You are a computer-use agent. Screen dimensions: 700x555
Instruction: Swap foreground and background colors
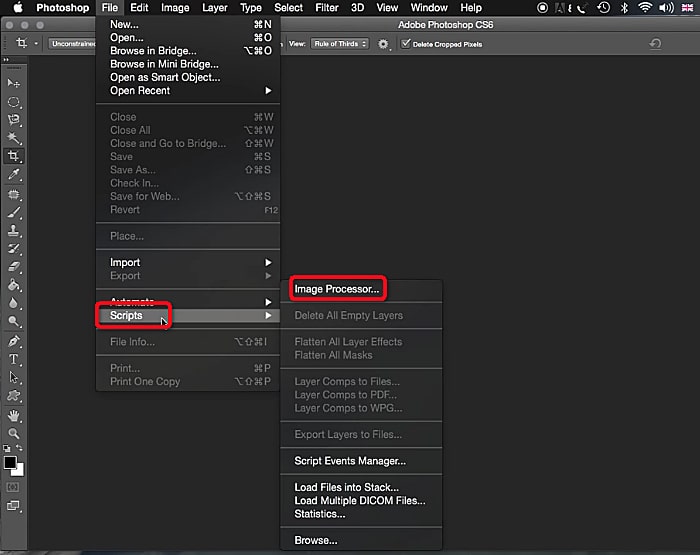pos(19,447)
